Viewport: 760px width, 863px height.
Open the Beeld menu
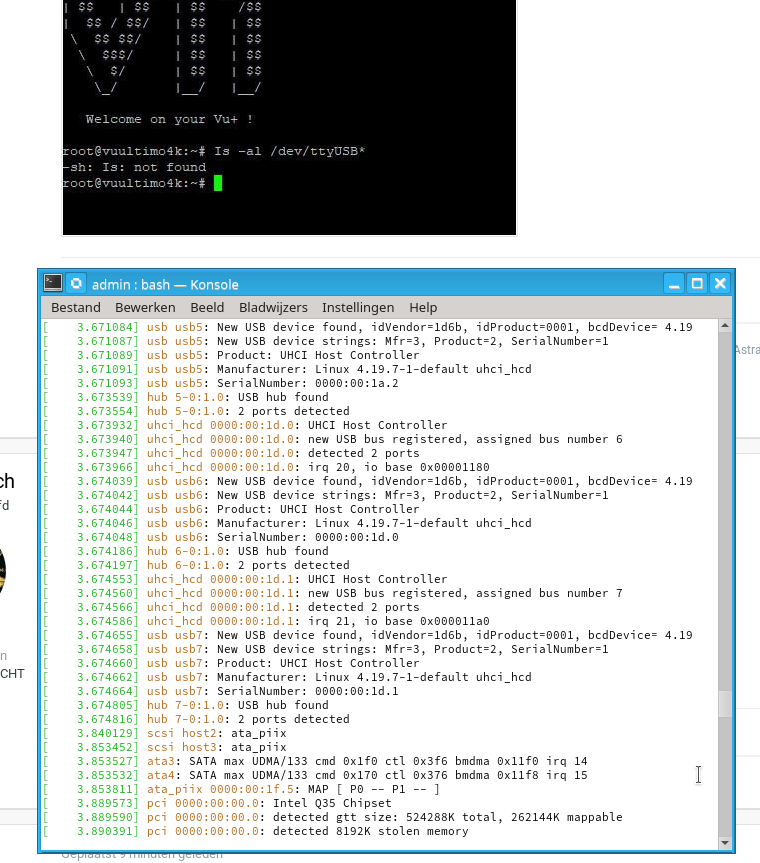(207, 308)
